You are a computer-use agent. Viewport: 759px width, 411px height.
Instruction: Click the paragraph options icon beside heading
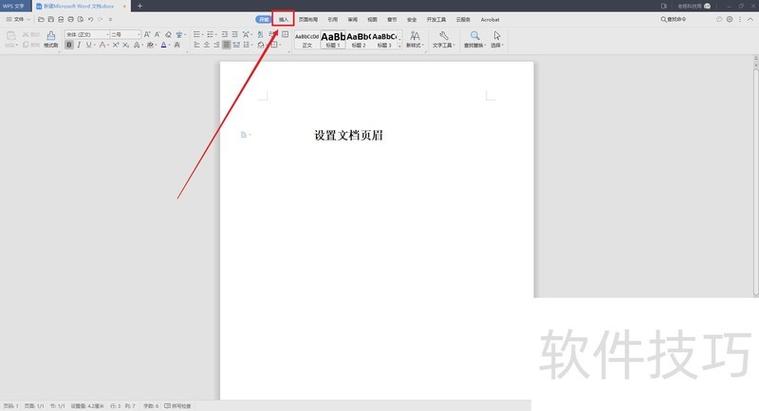click(245, 135)
